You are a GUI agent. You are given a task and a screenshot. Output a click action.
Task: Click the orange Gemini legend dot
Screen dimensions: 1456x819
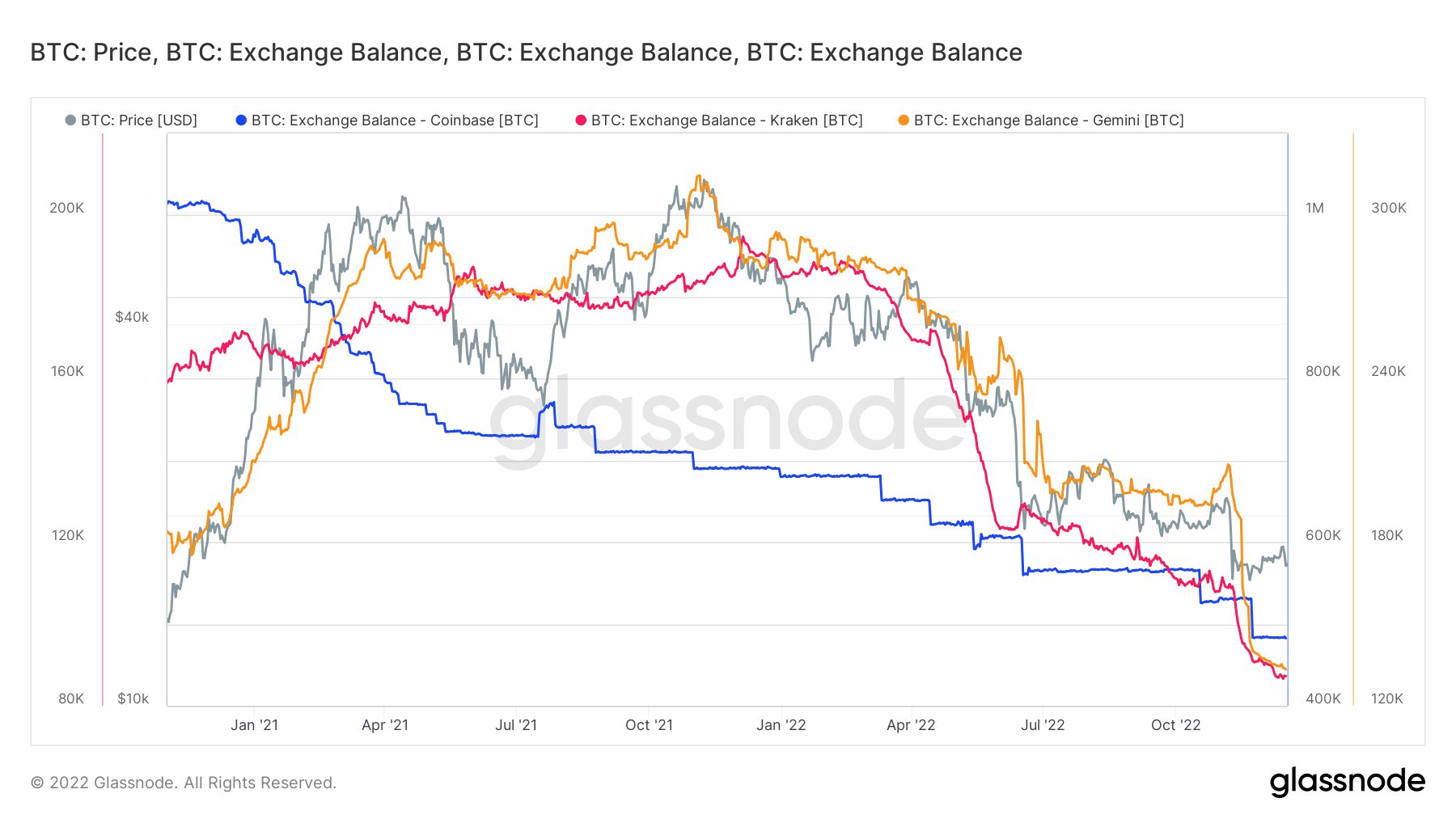pyautogui.click(x=904, y=120)
